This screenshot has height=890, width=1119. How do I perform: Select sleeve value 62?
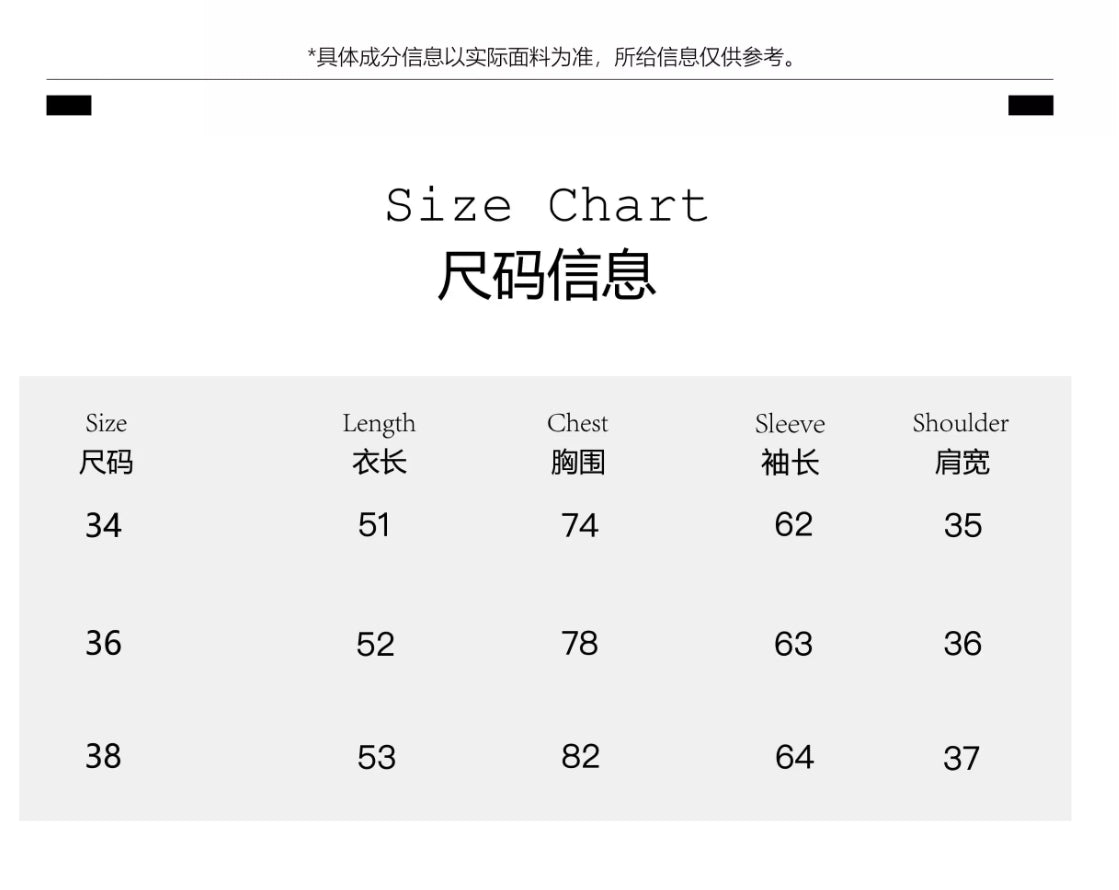coord(793,524)
